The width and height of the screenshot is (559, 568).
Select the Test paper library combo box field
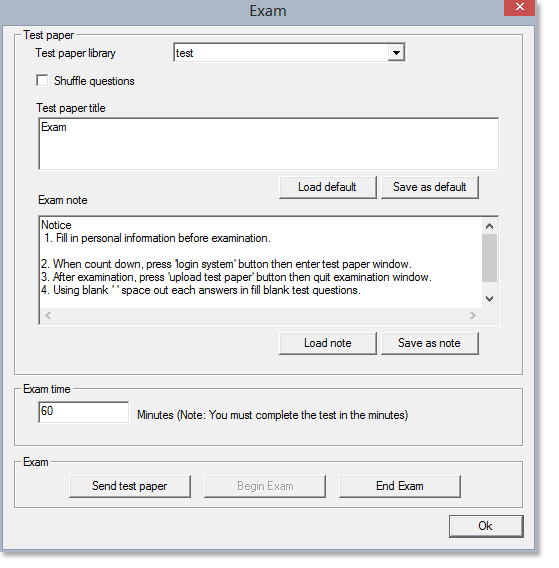coord(289,53)
